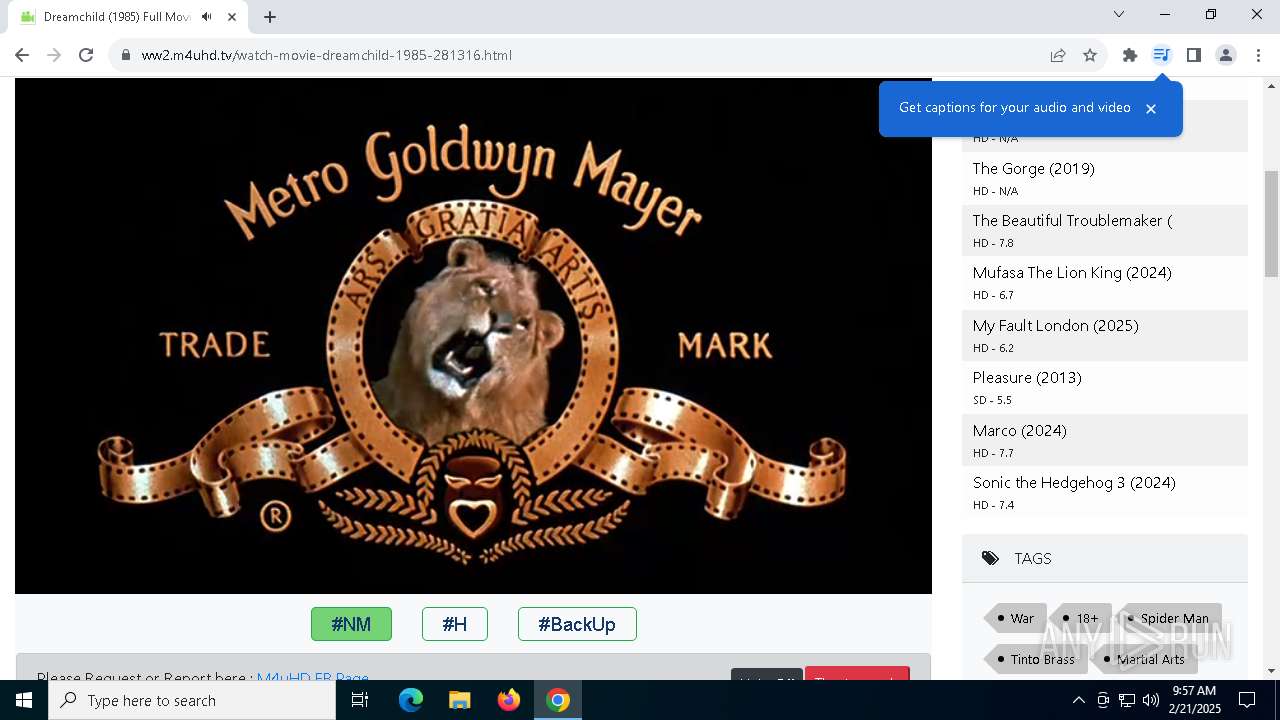The width and height of the screenshot is (1280, 720).
Task: Open the Extensions puzzle icon
Action: [x=1130, y=55]
